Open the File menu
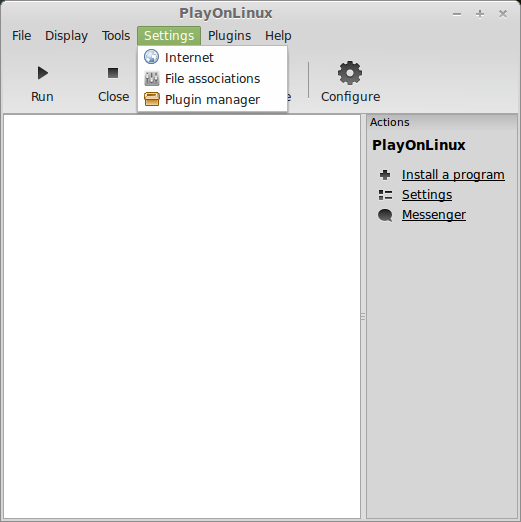521x522 pixels. click(x=22, y=36)
